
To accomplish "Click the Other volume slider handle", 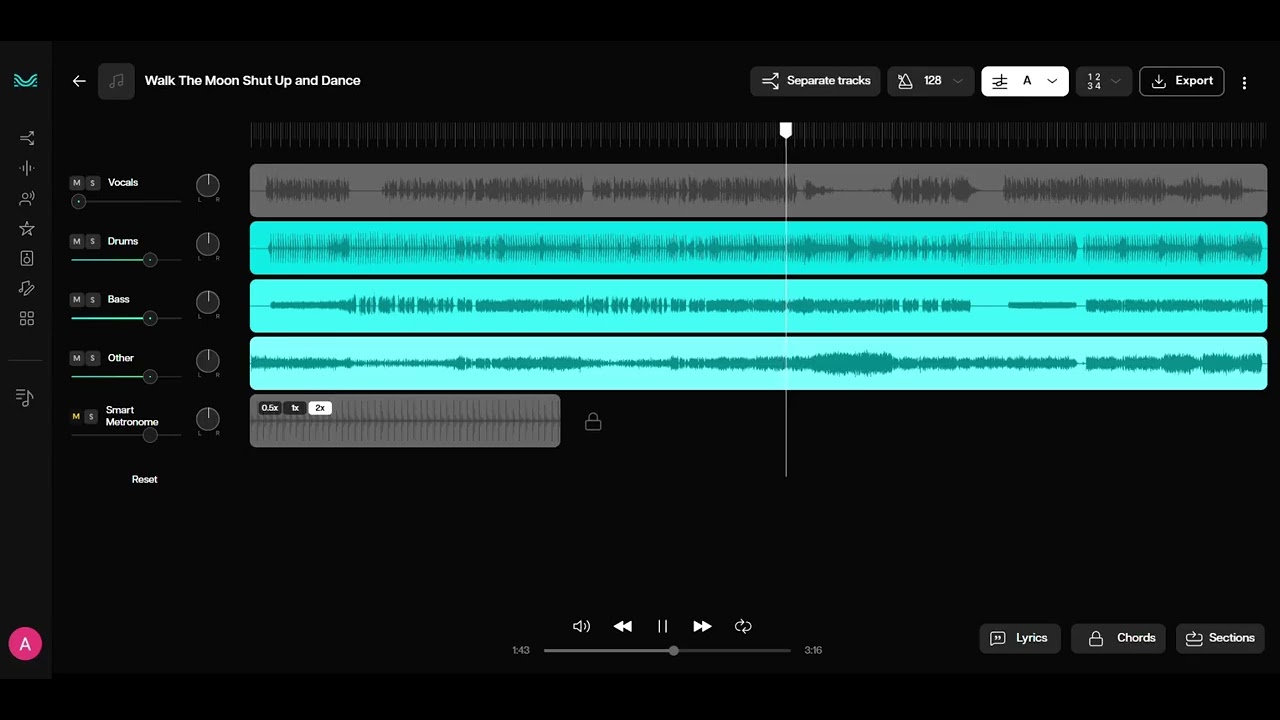I will [150, 377].
